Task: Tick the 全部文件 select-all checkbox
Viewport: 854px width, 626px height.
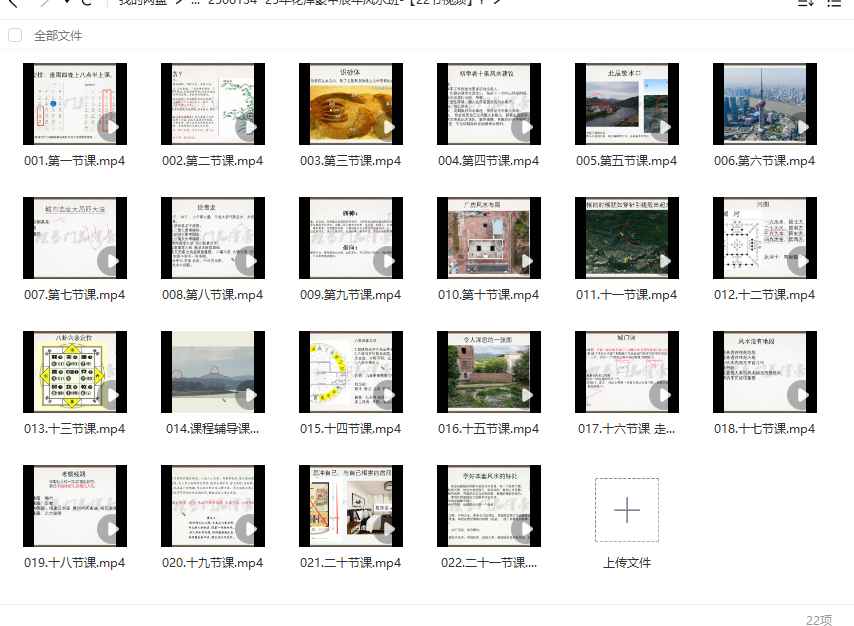Action: point(15,36)
